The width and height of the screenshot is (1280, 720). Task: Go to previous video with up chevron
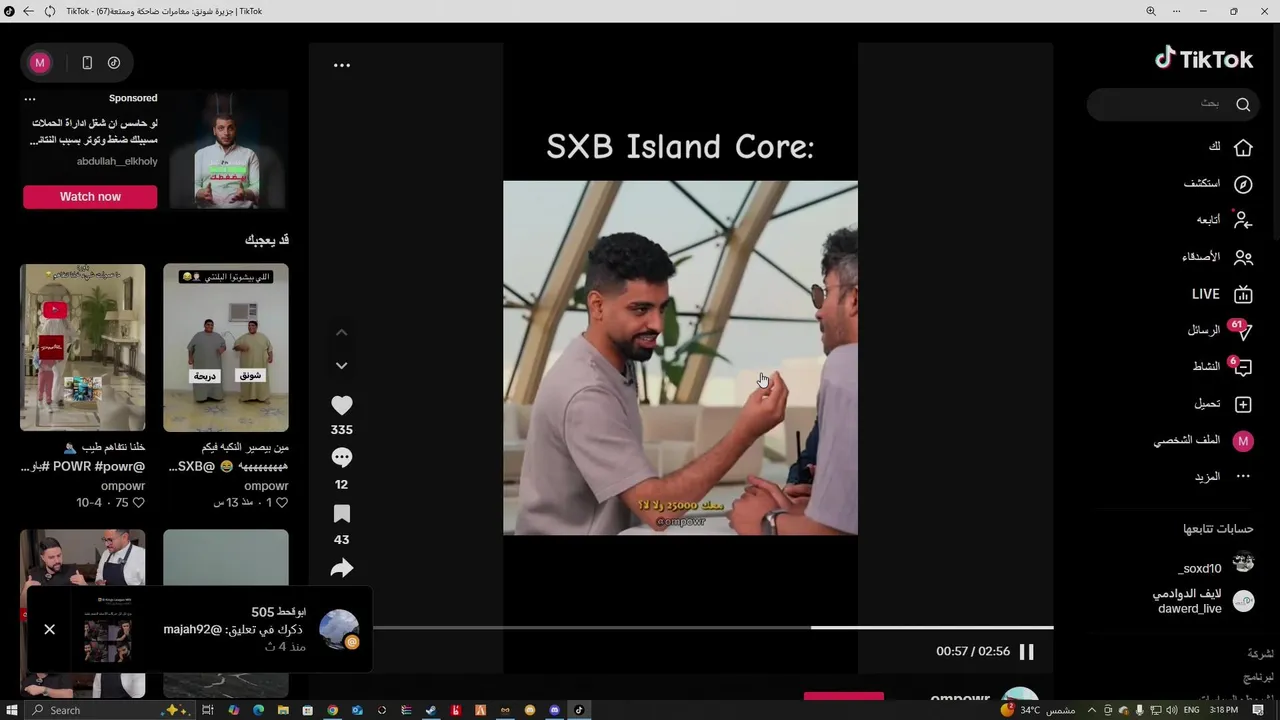click(341, 332)
